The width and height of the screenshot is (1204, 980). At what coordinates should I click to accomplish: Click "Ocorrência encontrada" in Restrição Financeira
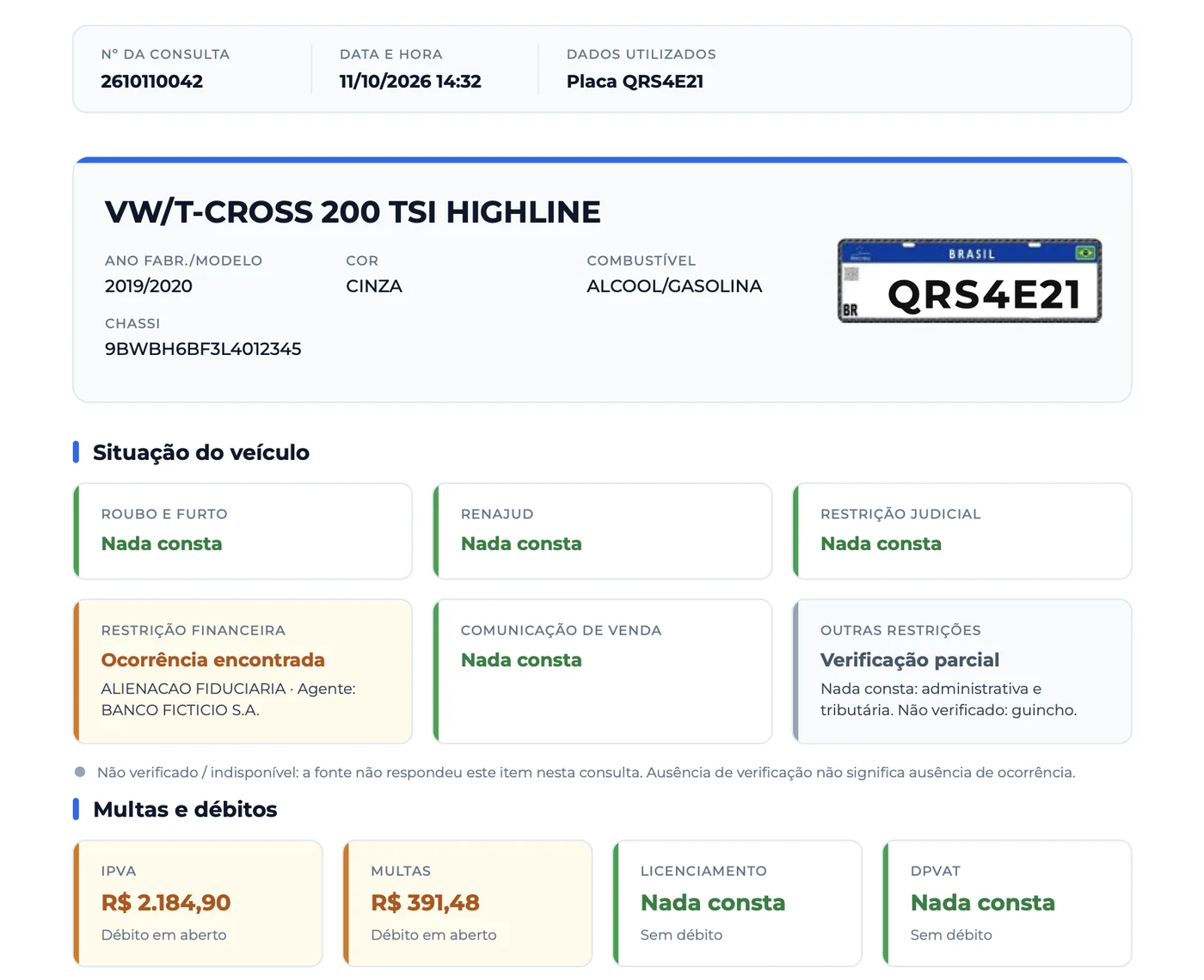click(x=213, y=660)
